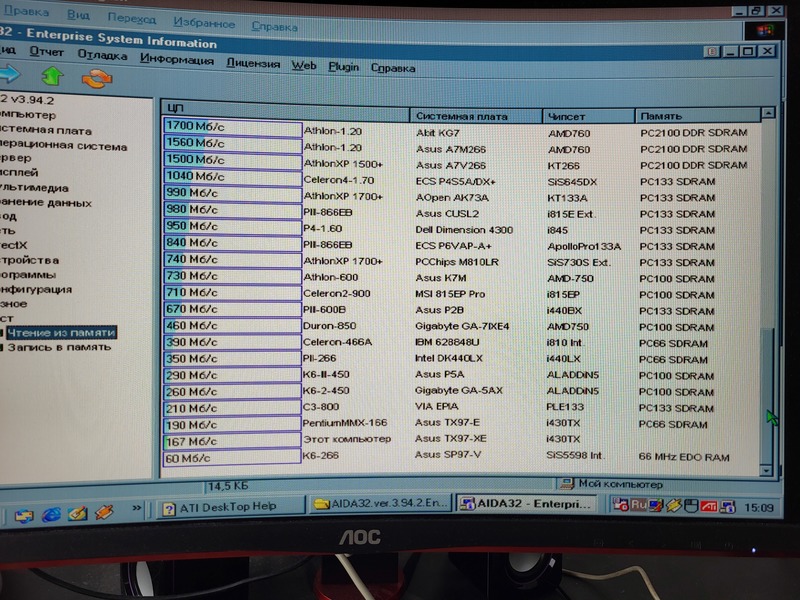This screenshot has height=600, width=800.
Task: Open the Переход menu in the outer window
Action: point(132,18)
